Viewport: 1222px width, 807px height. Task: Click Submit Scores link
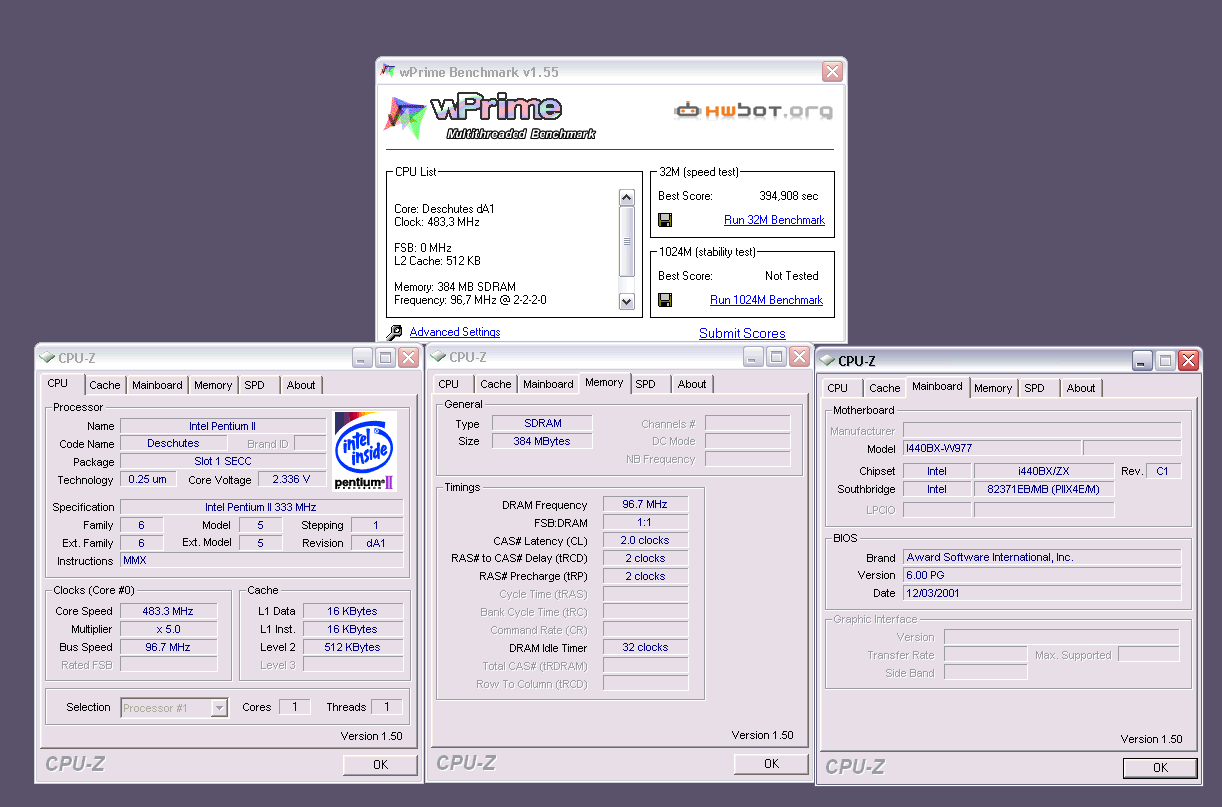pyautogui.click(x=742, y=333)
